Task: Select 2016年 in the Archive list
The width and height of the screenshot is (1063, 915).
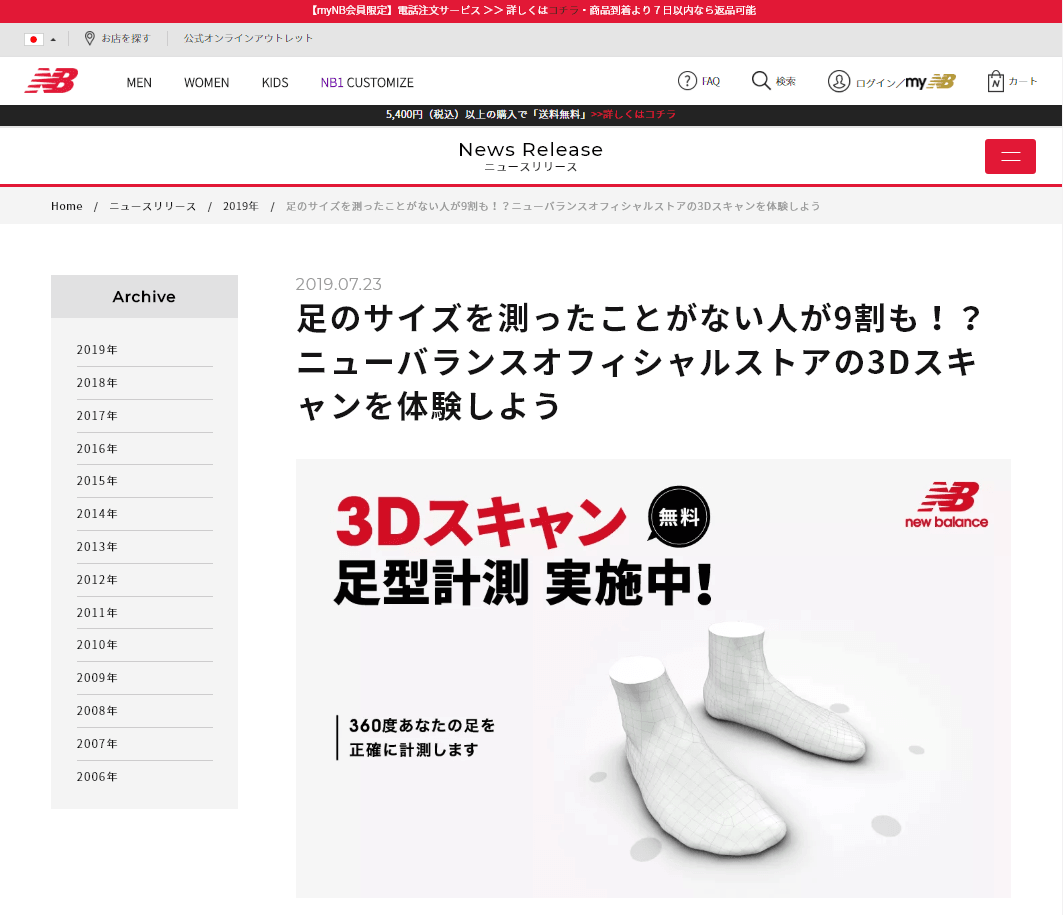Action: (97, 449)
